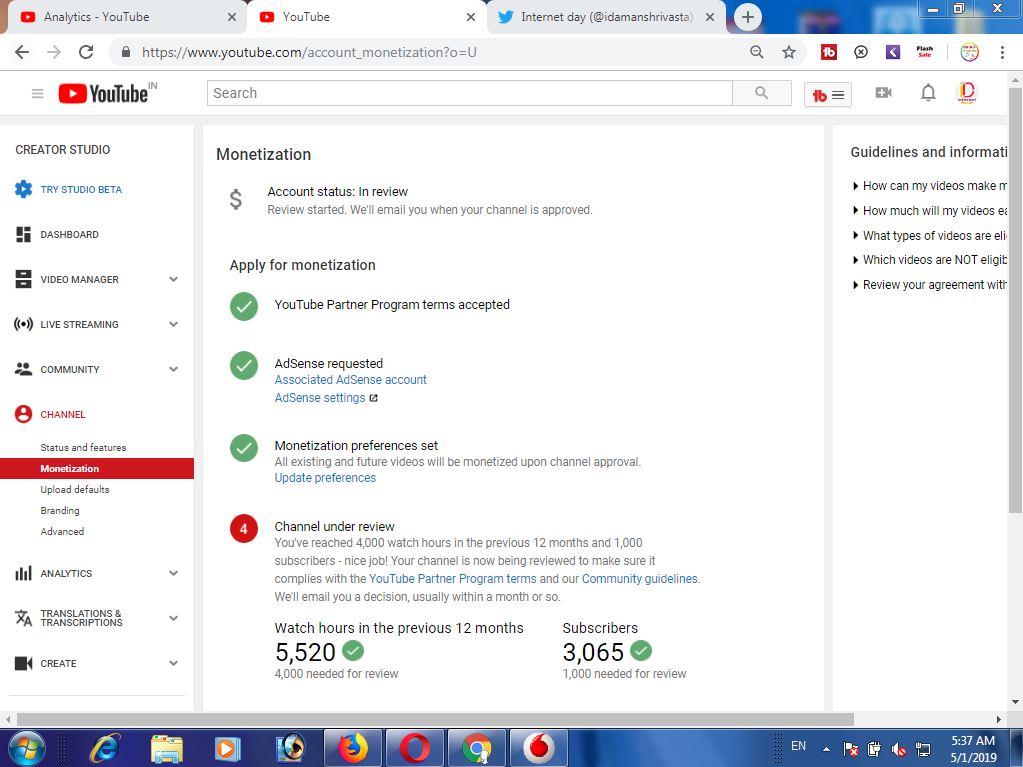
Task: Click the browser address bar URL
Action: pos(309,52)
